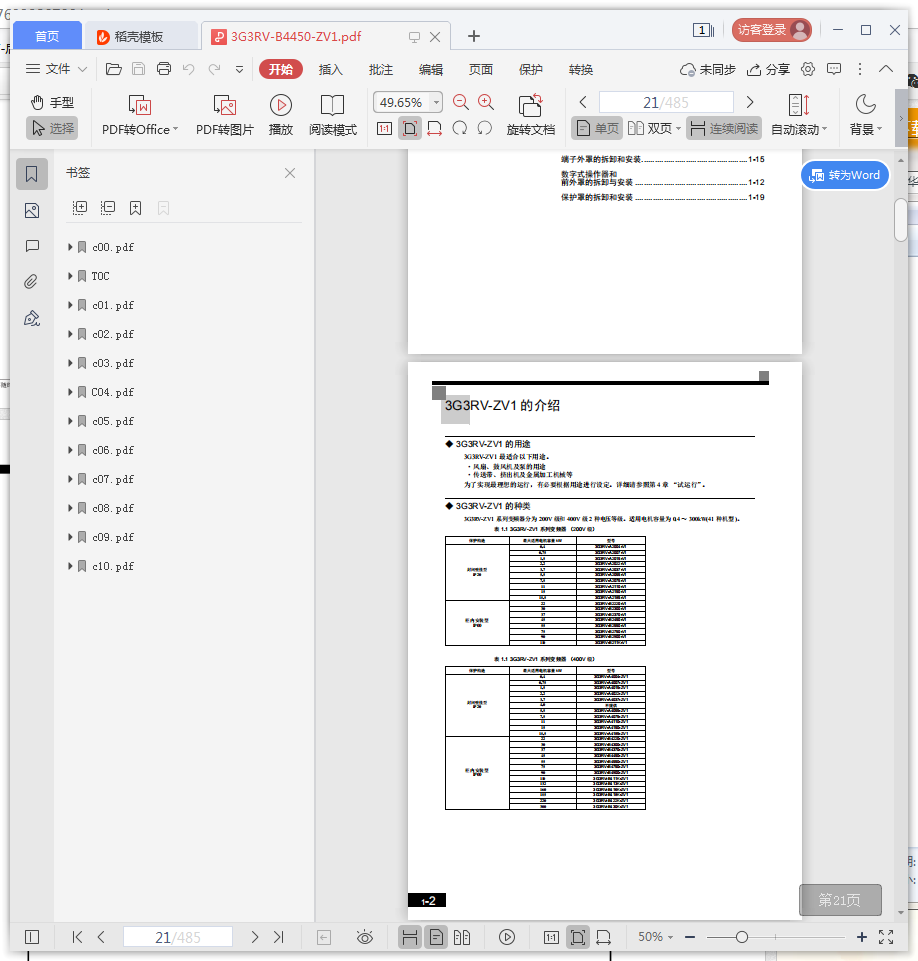Open a new tab with the plus button
The width and height of the screenshot is (918, 961).
[x=474, y=36]
